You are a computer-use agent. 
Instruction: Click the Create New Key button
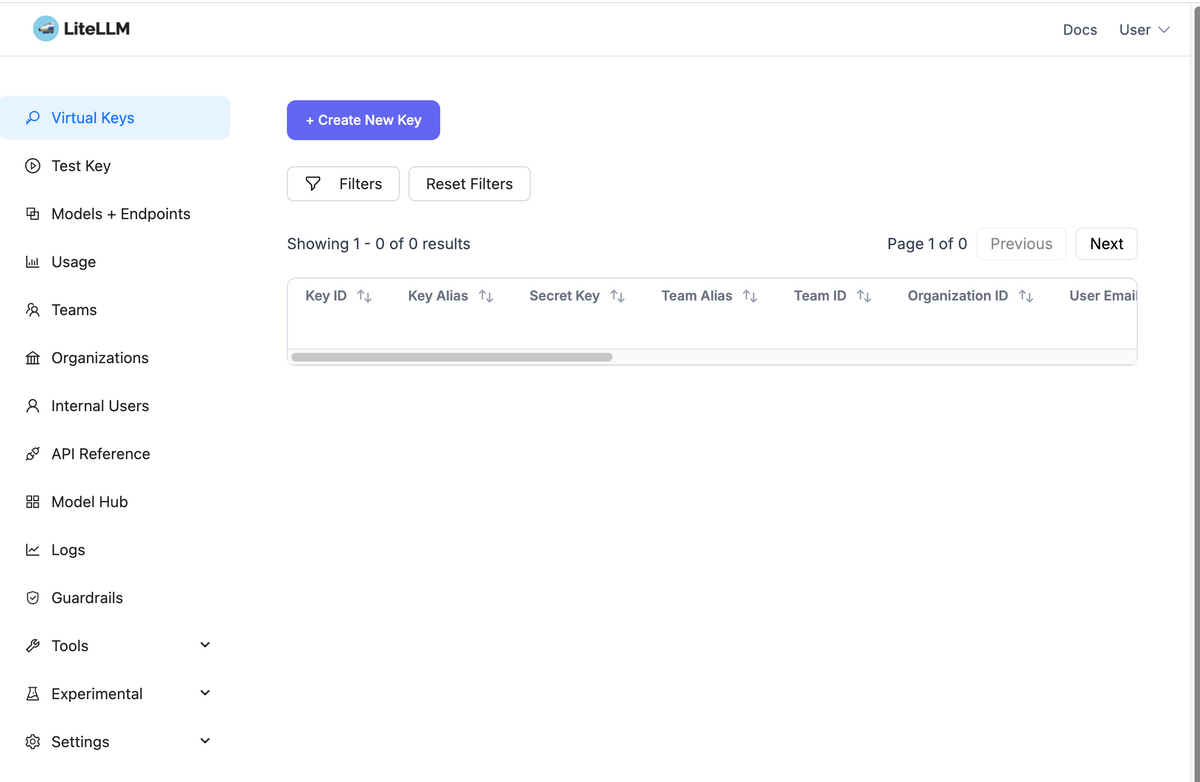point(363,119)
